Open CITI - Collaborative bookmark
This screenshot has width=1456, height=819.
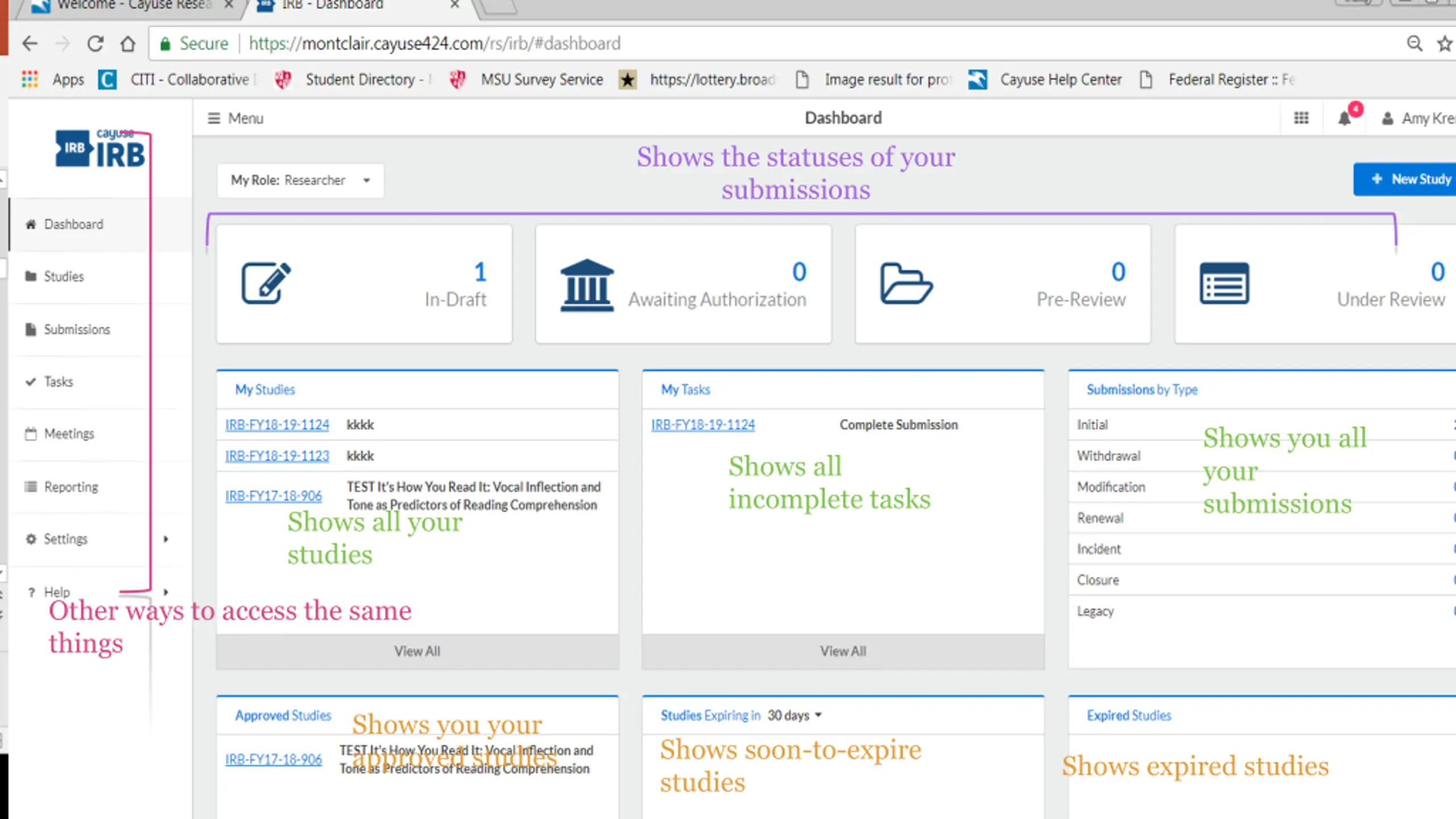pos(178,80)
